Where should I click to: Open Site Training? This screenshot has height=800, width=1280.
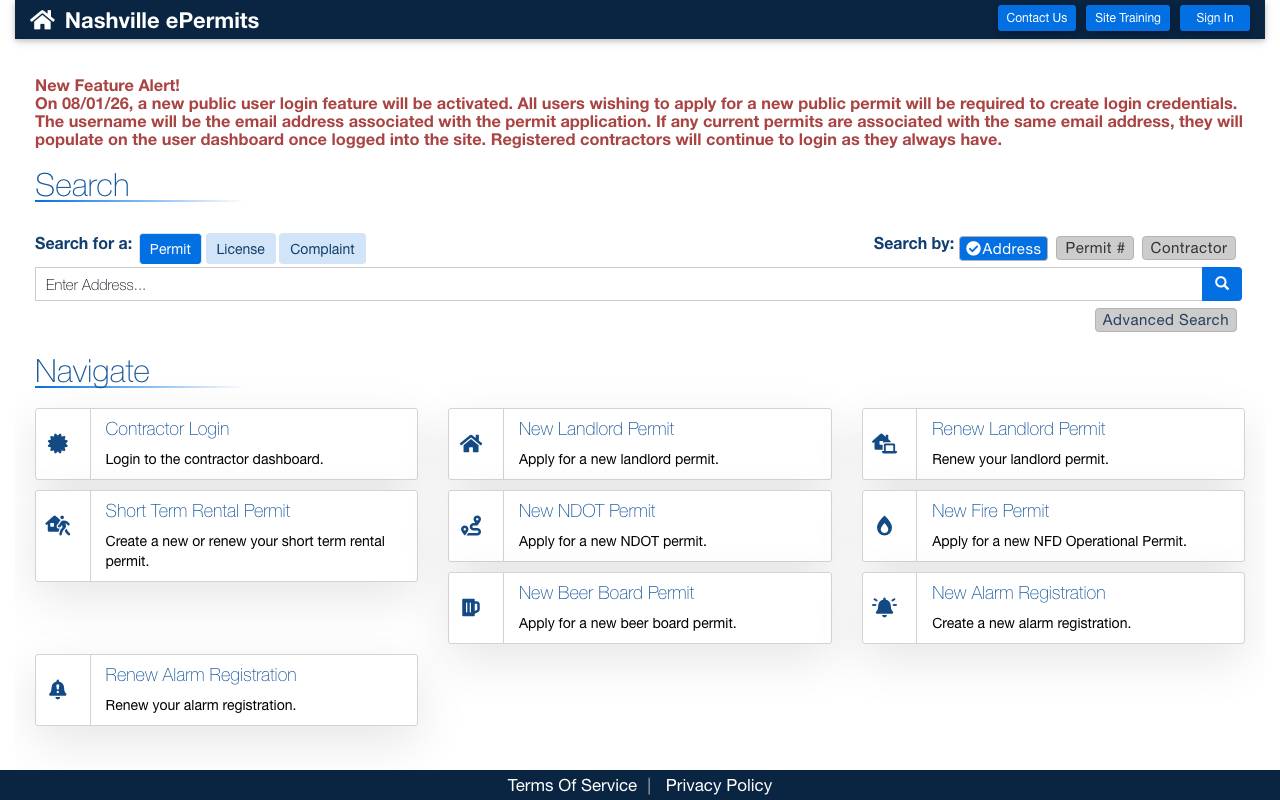[x=1128, y=18]
